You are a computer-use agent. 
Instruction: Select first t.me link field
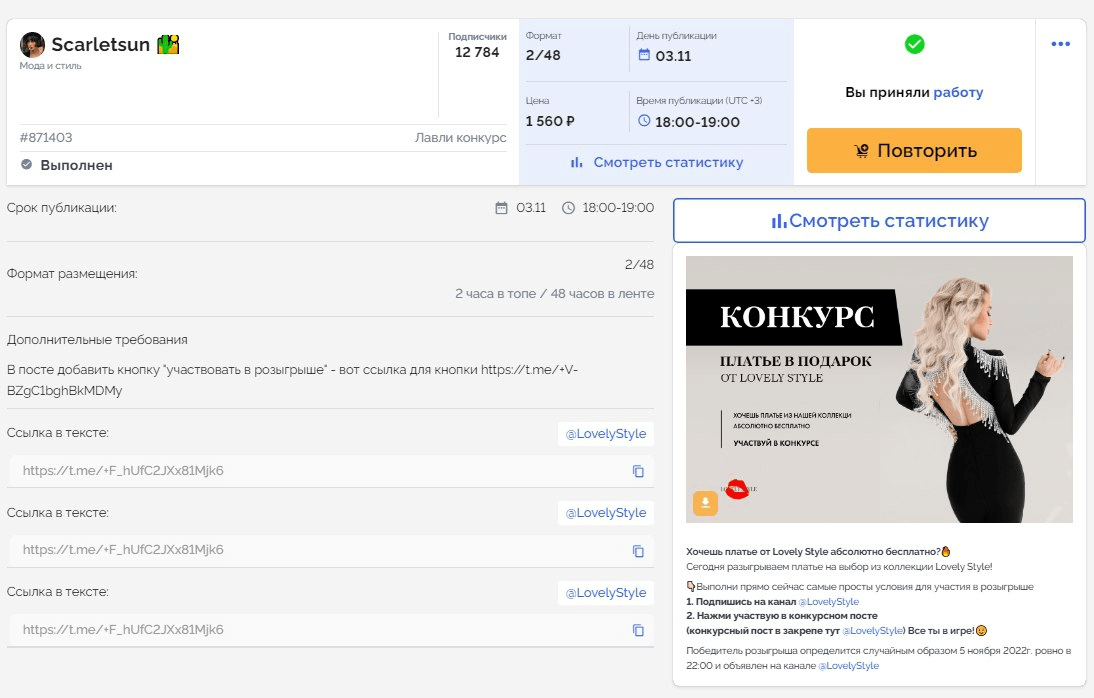tap(331, 471)
